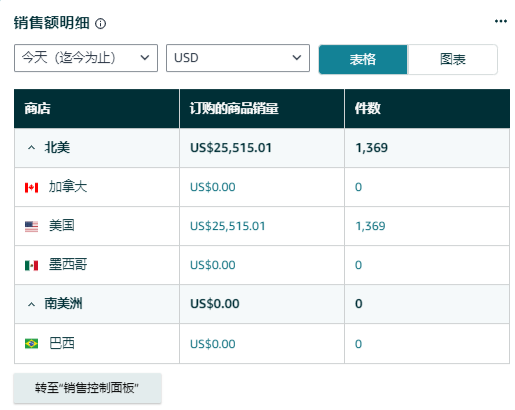Switch to the 表格 view
The height and width of the screenshot is (410, 515).
point(363,59)
